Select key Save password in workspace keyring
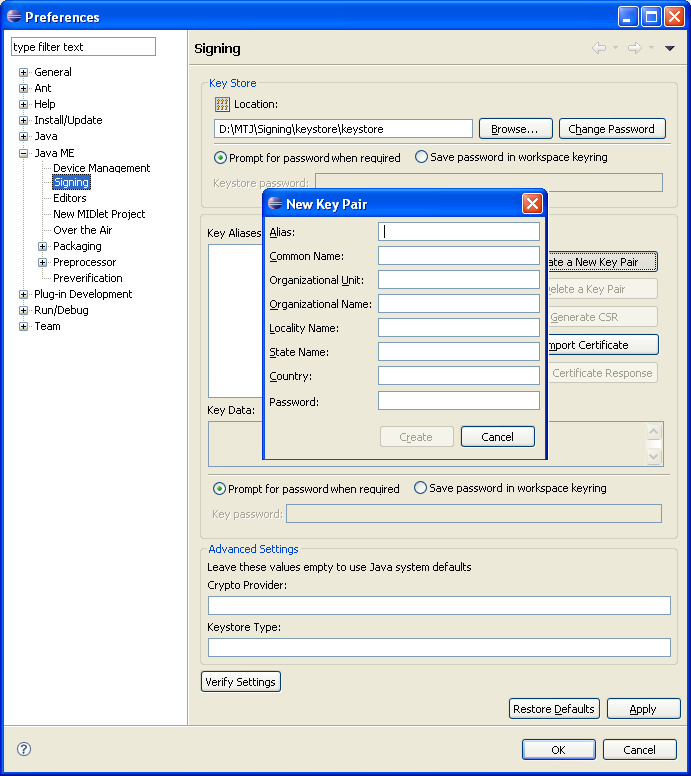The image size is (691, 776). (x=421, y=488)
